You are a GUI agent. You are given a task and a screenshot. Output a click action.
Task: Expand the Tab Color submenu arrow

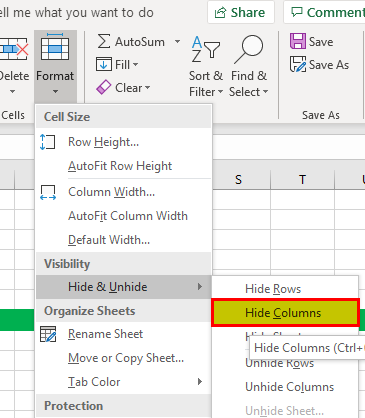200,382
